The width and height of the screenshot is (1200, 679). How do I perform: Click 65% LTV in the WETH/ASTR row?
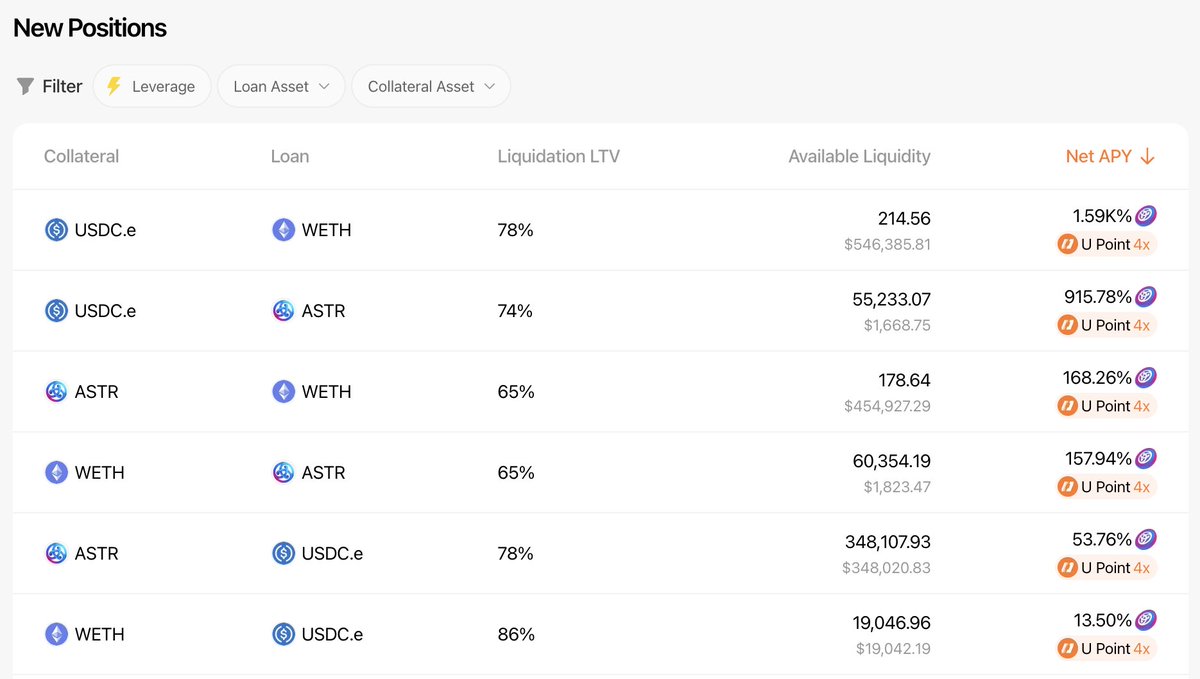pos(516,473)
